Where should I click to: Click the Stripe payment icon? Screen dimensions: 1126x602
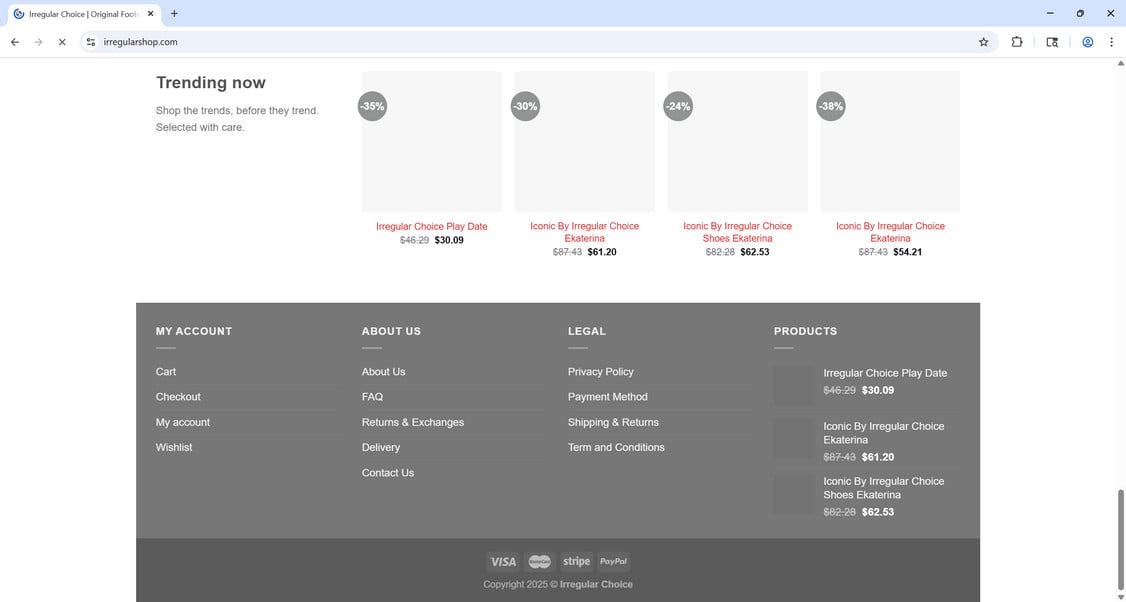point(576,562)
